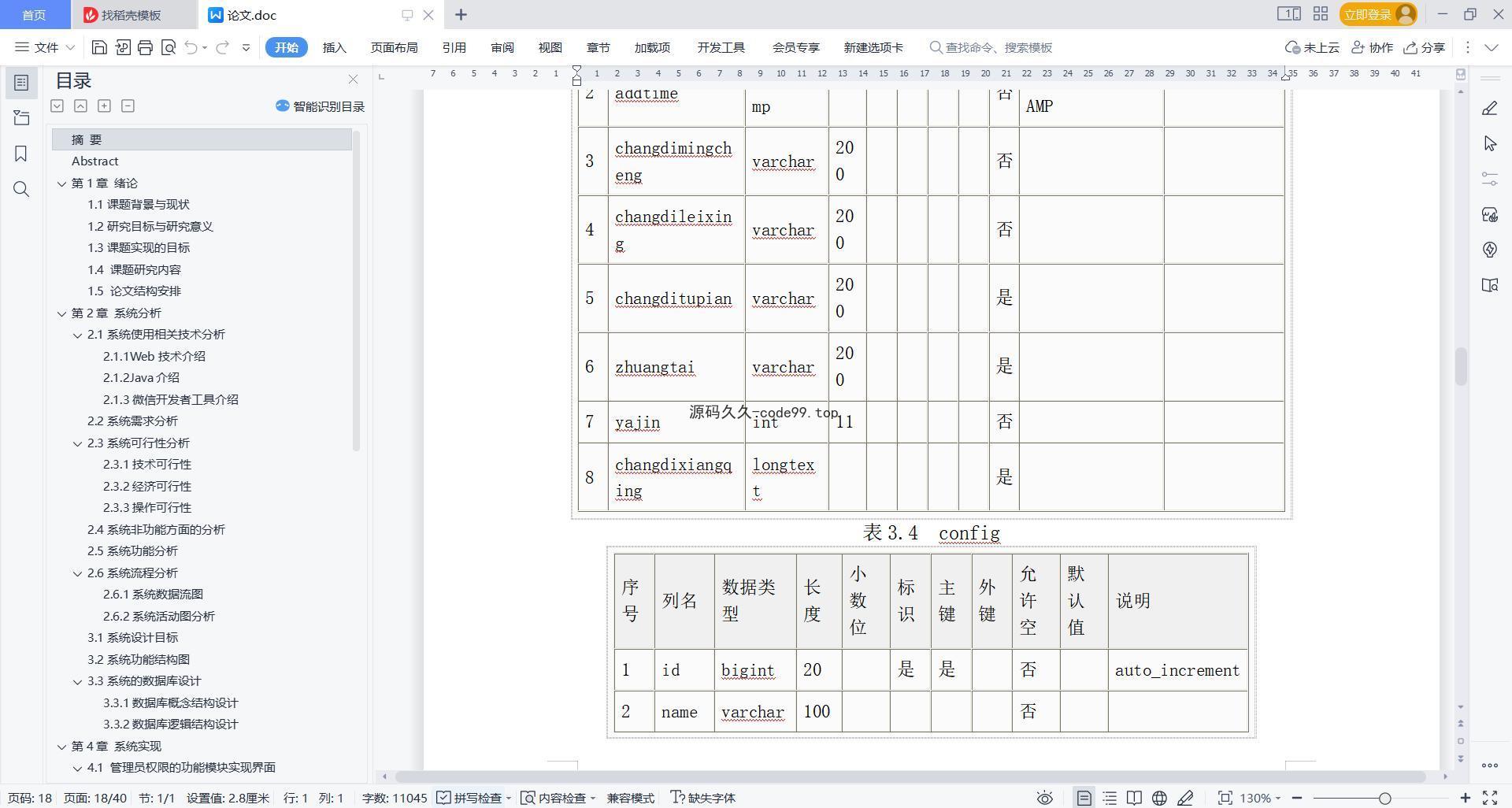Screen dimensions: 1512x808
Task: Open the reading book icon on the right sidebar
Action: tap(1489, 285)
